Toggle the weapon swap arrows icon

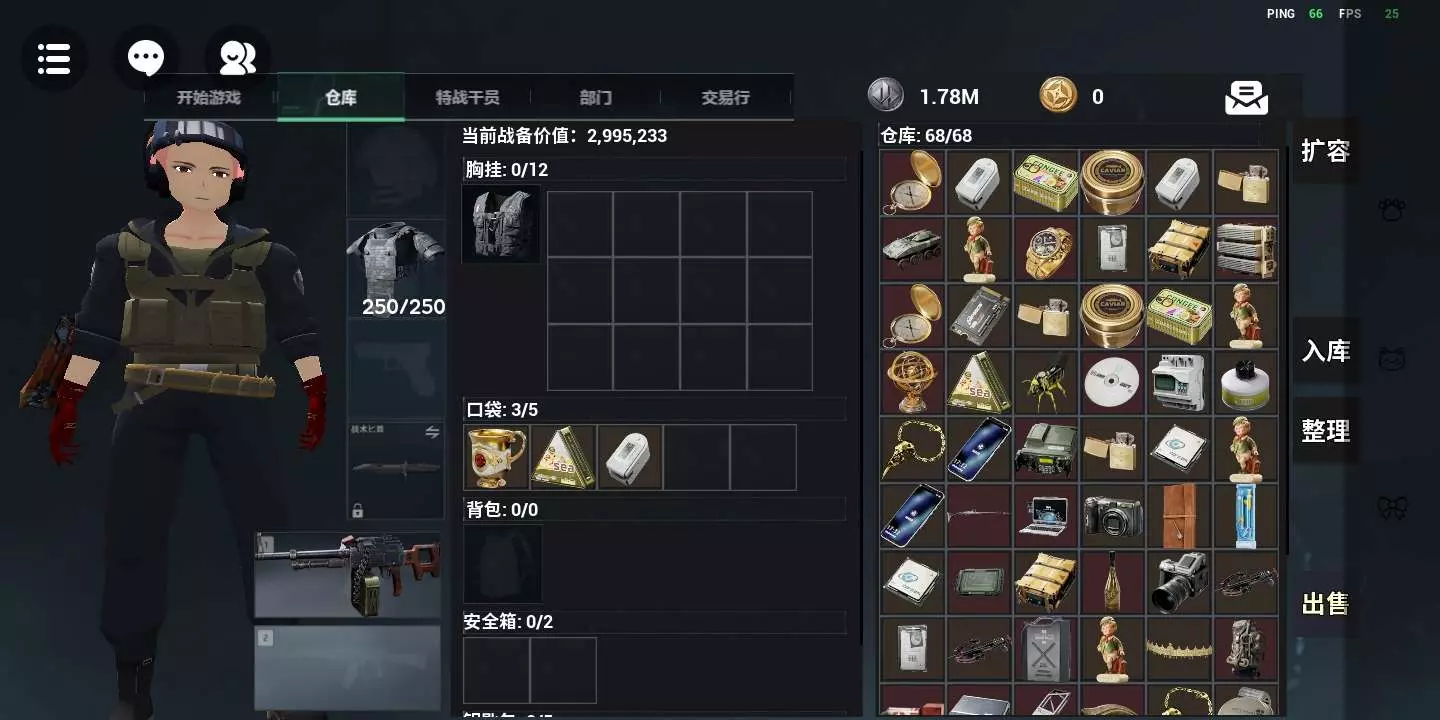pyautogui.click(x=432, y=432)
